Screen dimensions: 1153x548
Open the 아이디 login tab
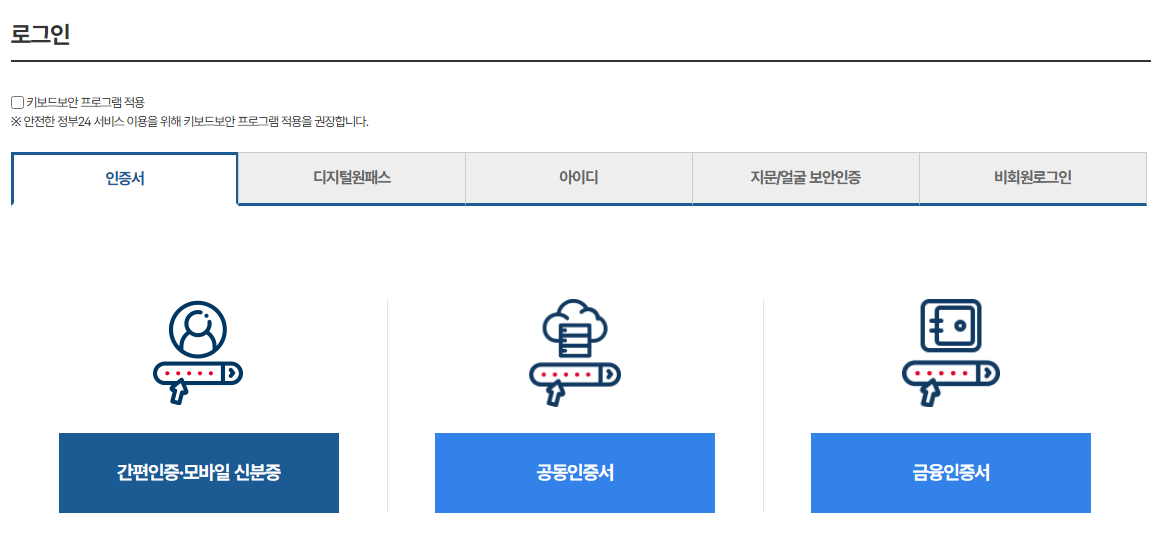[x=579, y=178]
